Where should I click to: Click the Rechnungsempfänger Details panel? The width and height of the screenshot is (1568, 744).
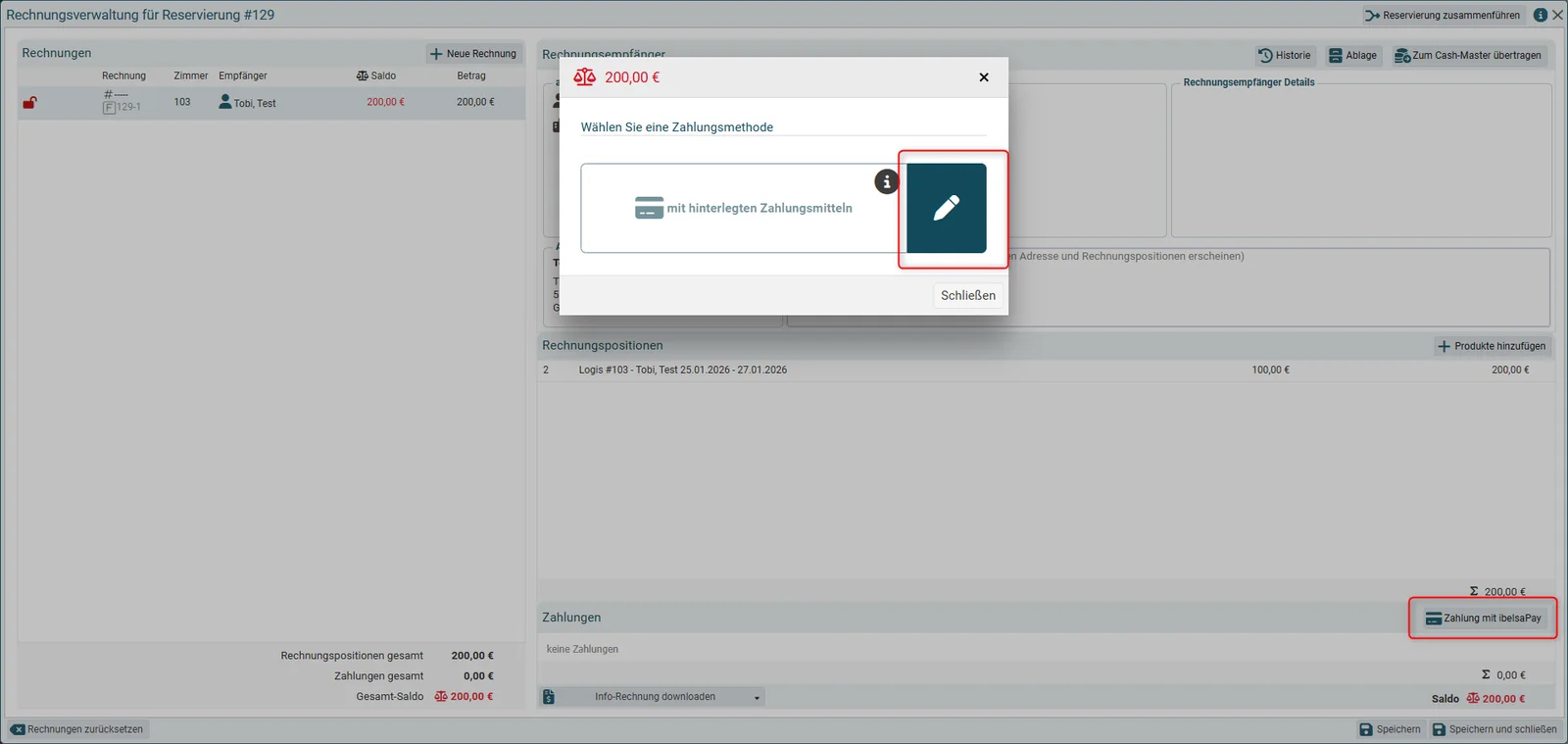click(x=1361, y=161)
